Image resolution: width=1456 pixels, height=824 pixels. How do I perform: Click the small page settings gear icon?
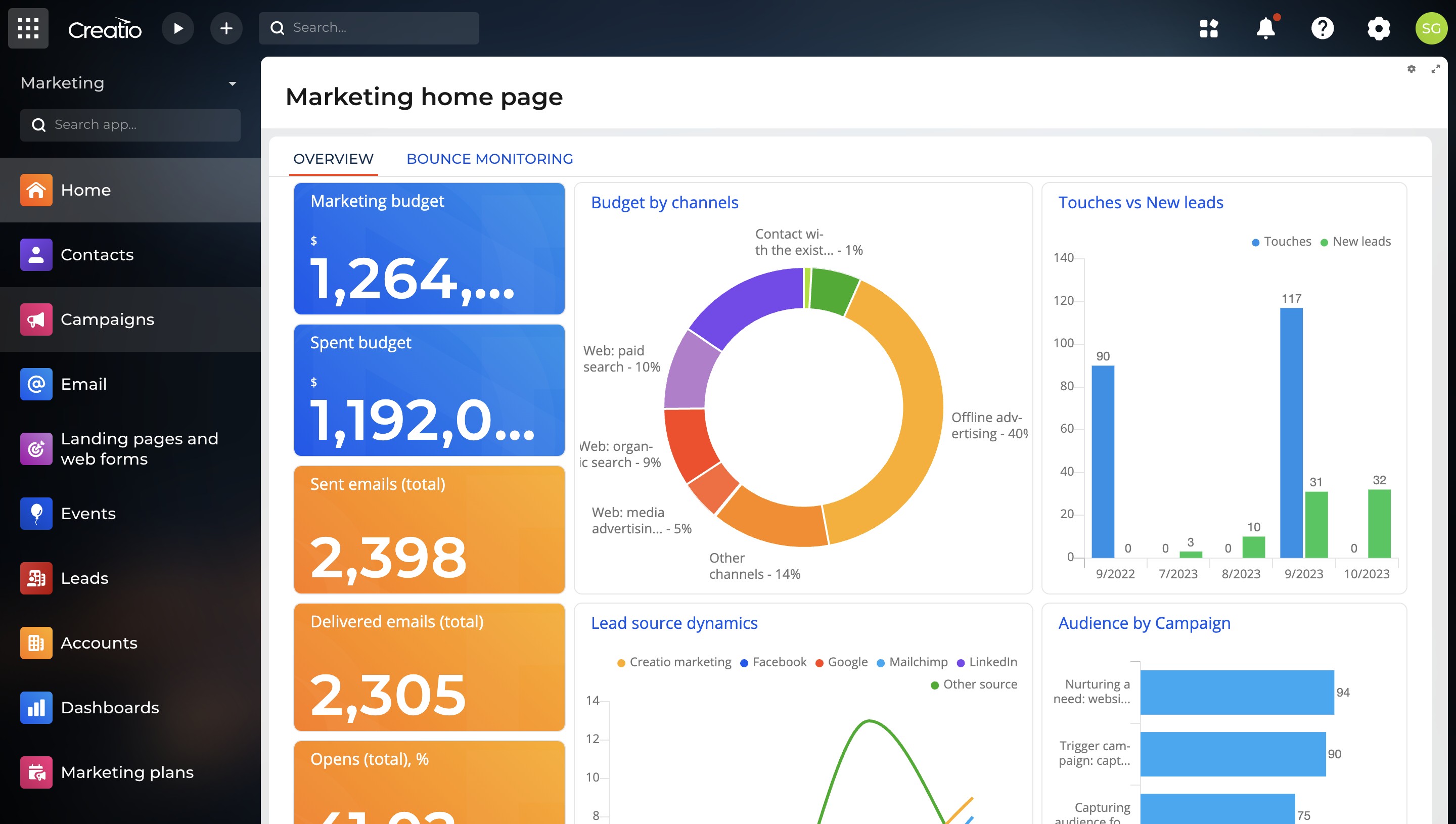pos(1412,69)
